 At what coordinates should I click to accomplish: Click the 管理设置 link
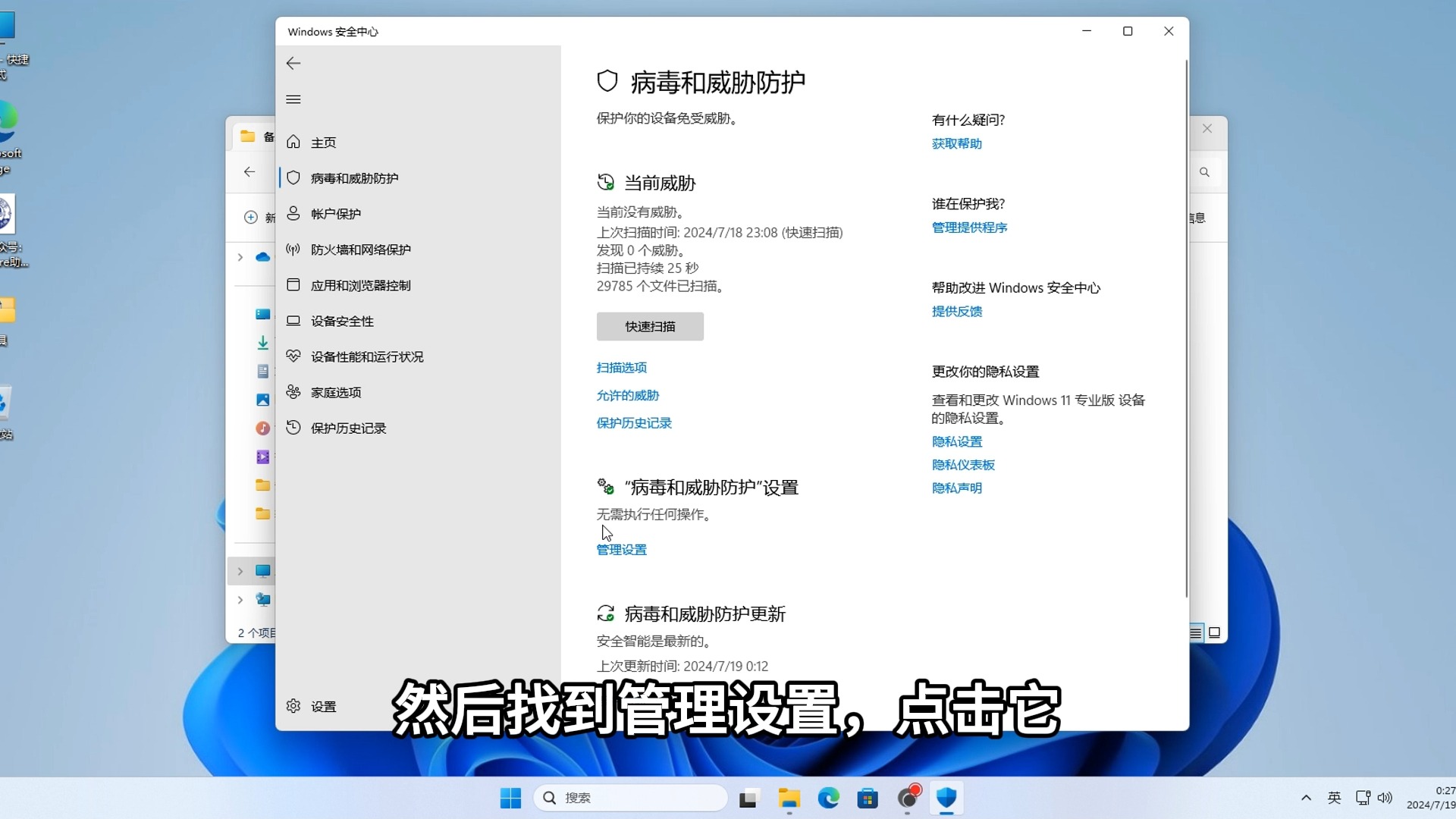coord(622,550)
